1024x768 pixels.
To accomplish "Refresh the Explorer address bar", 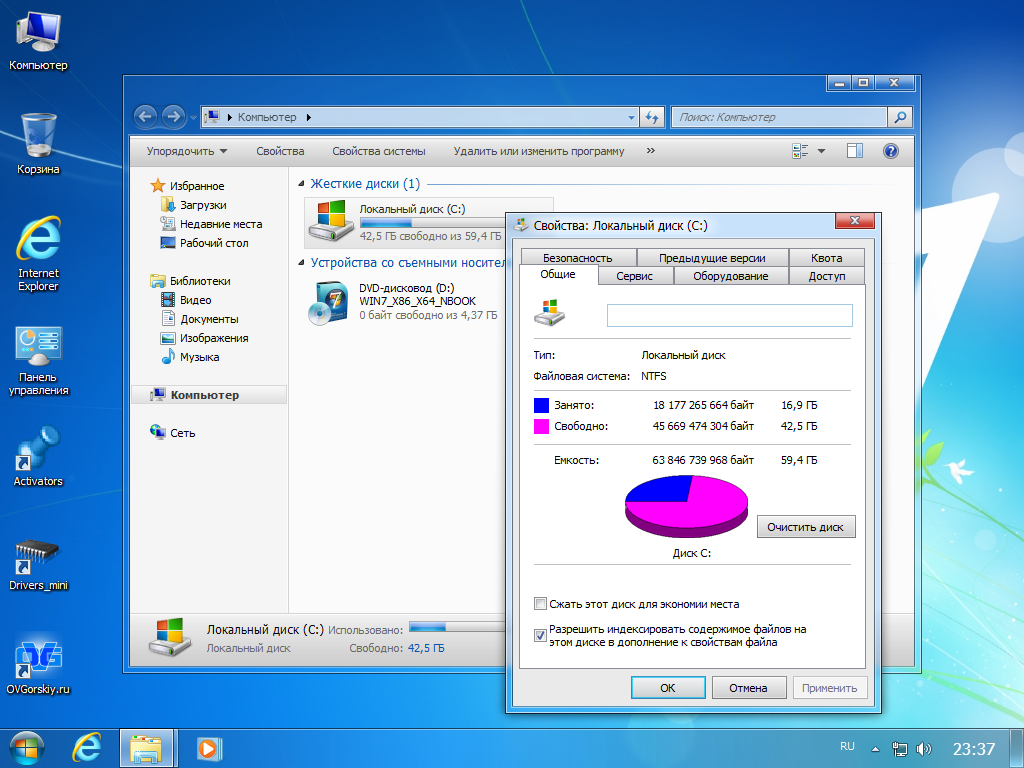I will click(x=652, y=118).
